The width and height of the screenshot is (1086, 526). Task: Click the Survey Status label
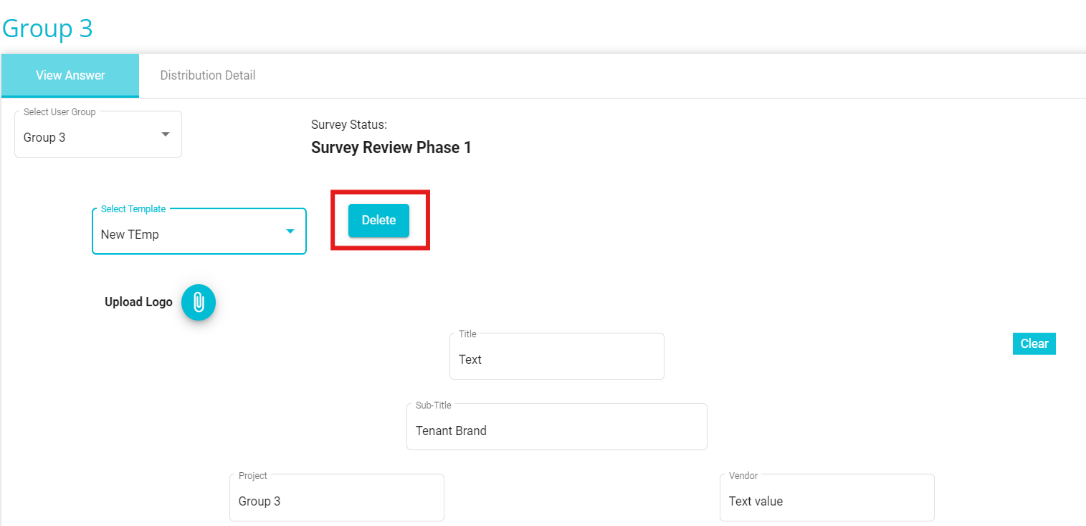tap(349, 125)
